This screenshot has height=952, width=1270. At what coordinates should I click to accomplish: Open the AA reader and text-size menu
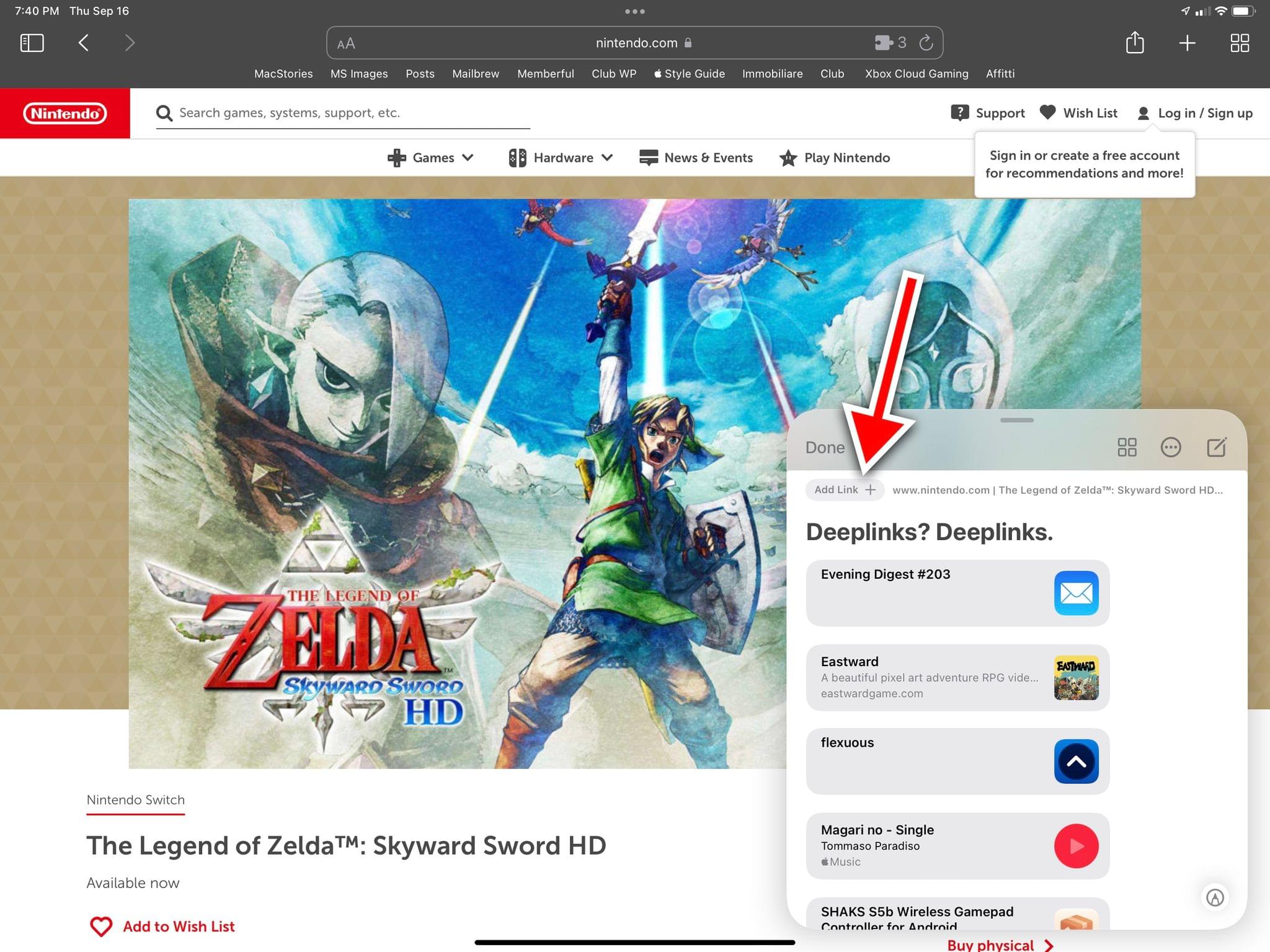click(x=346, y=43)
